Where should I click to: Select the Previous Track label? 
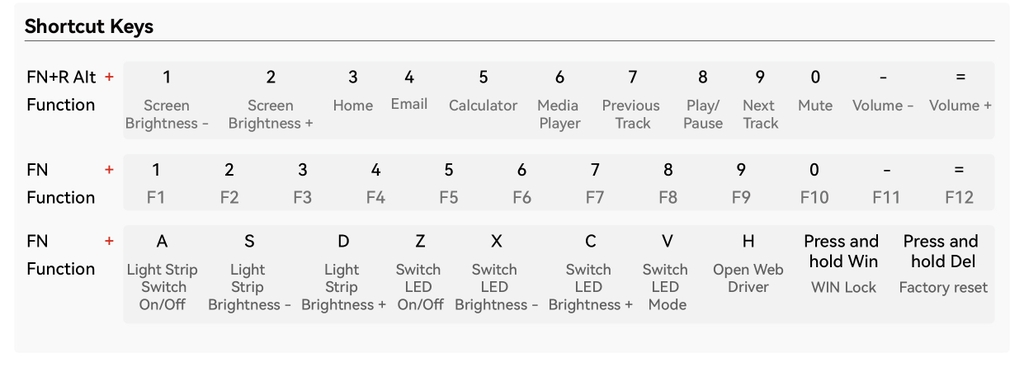click(x=632, y=114)
